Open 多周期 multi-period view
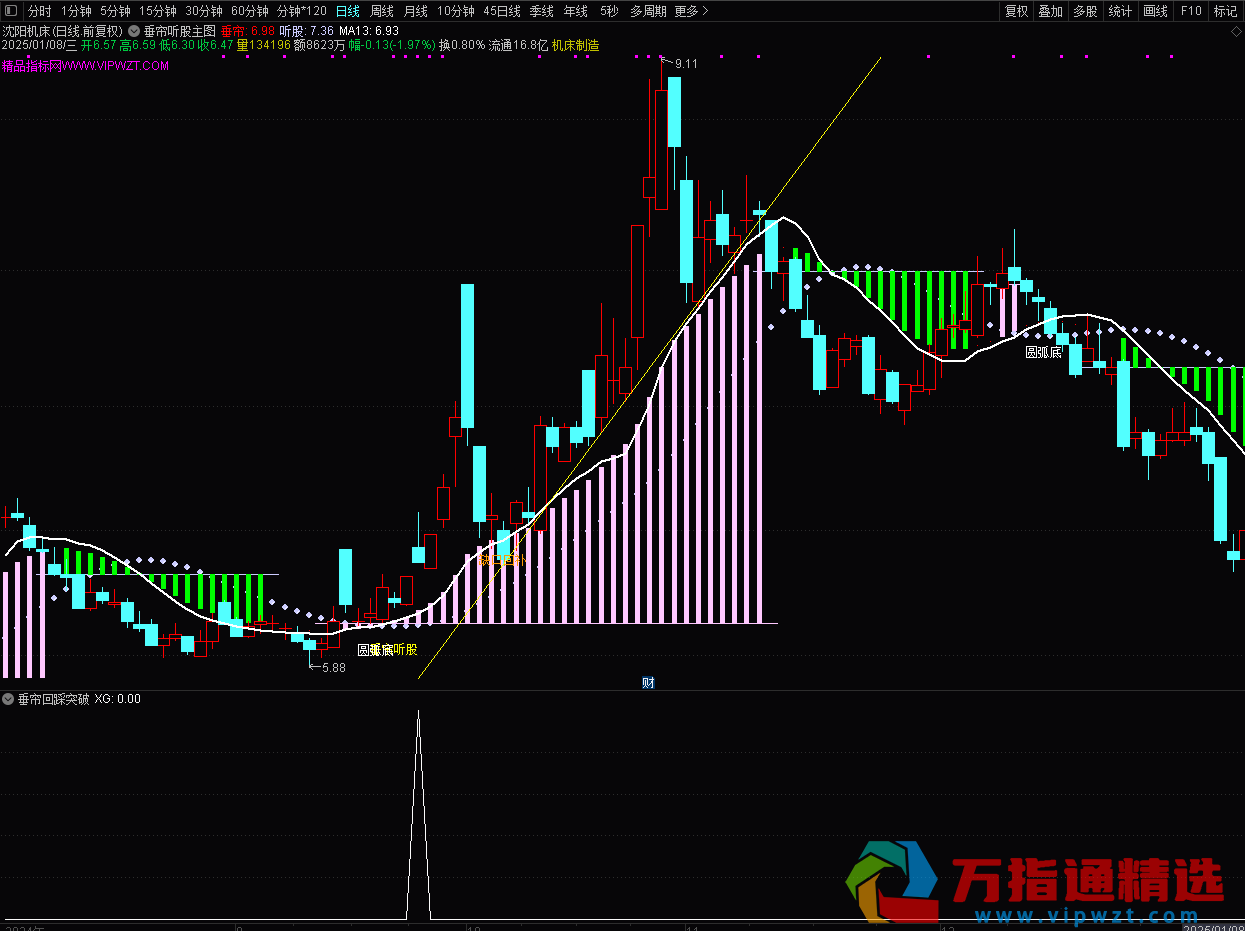Image resolution: width=1245 pixels, height=931 pixels. [x=648, y=11]
